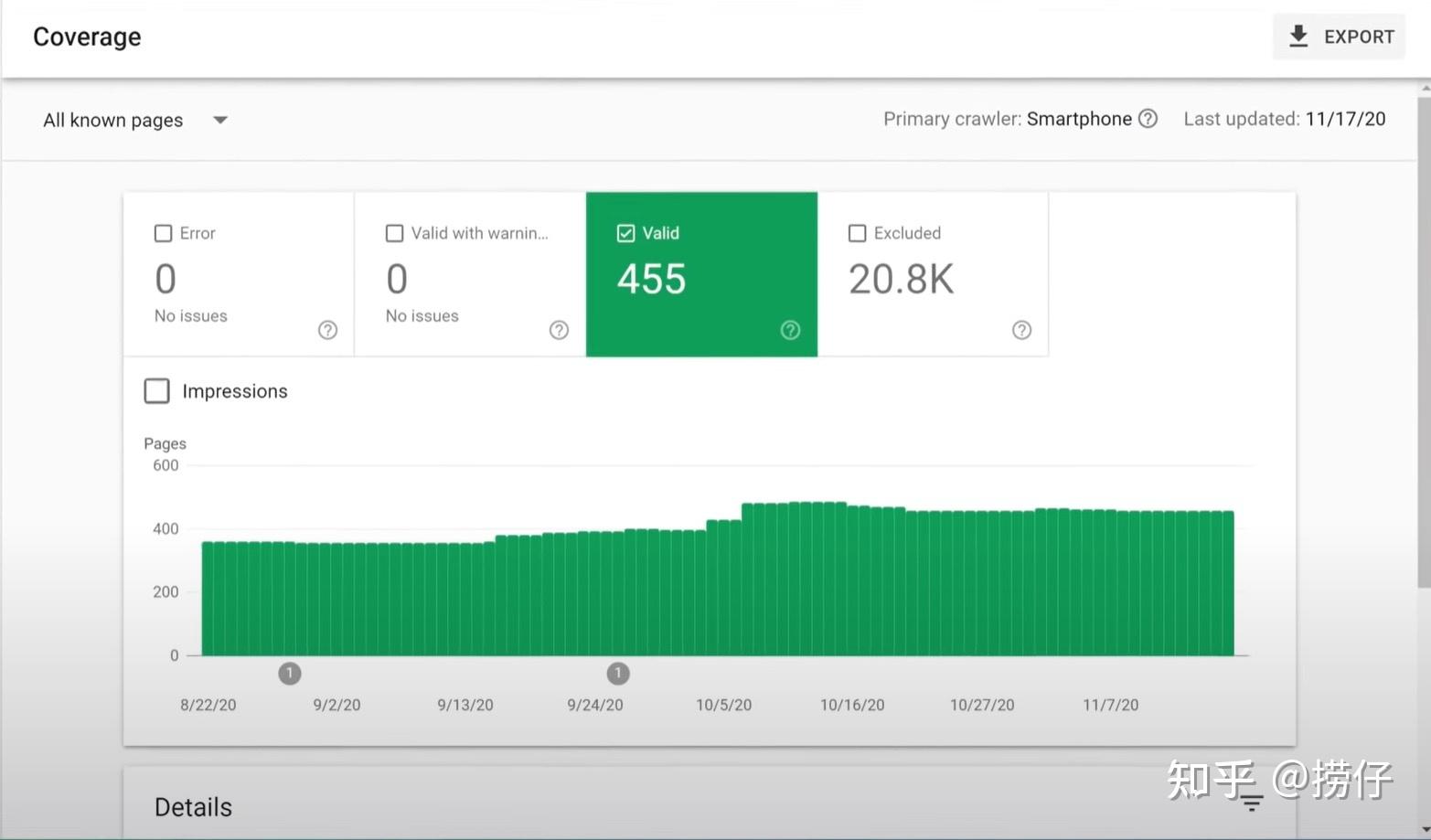Click the EXPORT button
Screen dimensions: 1431x840
point(1339,37)
